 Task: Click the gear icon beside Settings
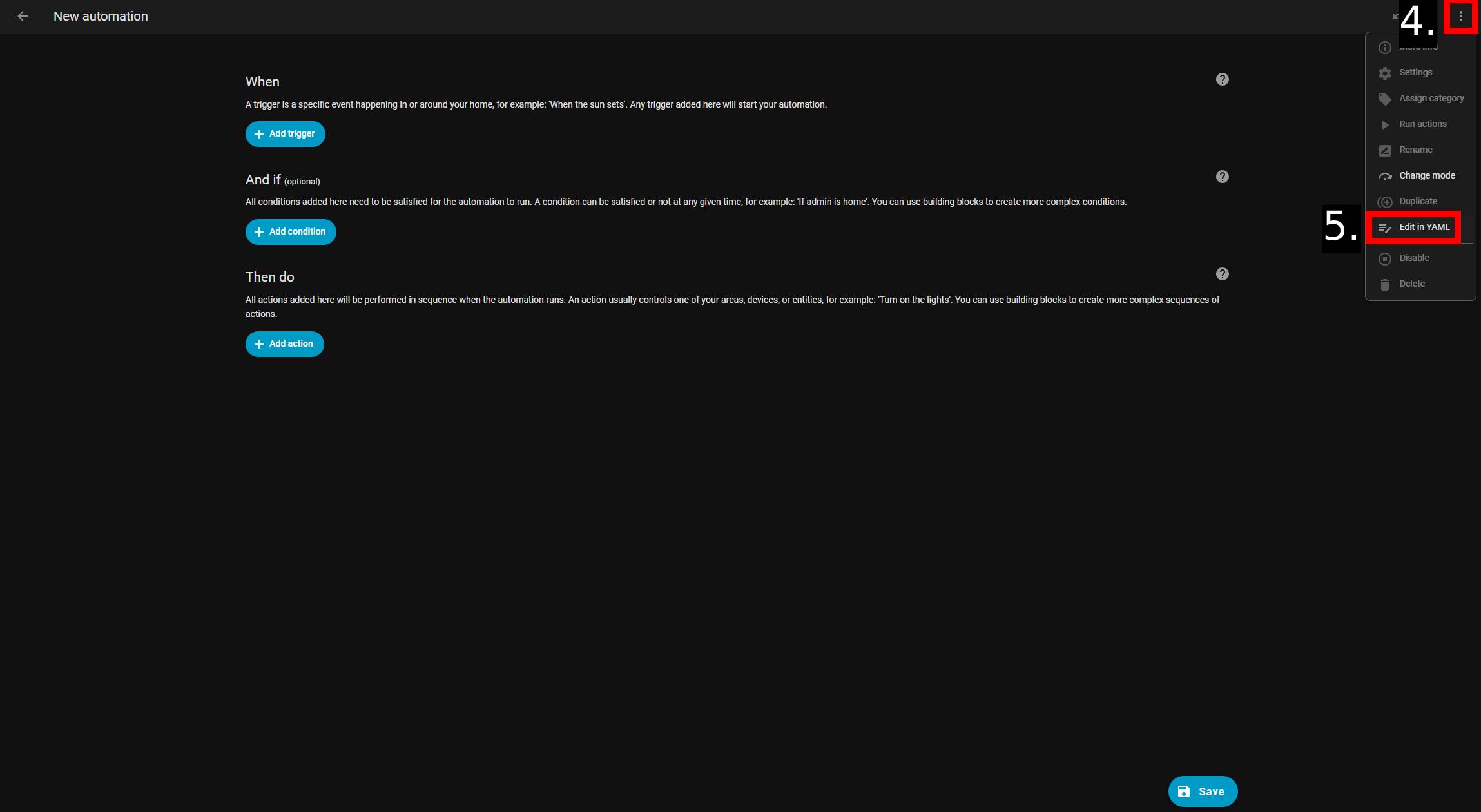tap(1384, 73)
